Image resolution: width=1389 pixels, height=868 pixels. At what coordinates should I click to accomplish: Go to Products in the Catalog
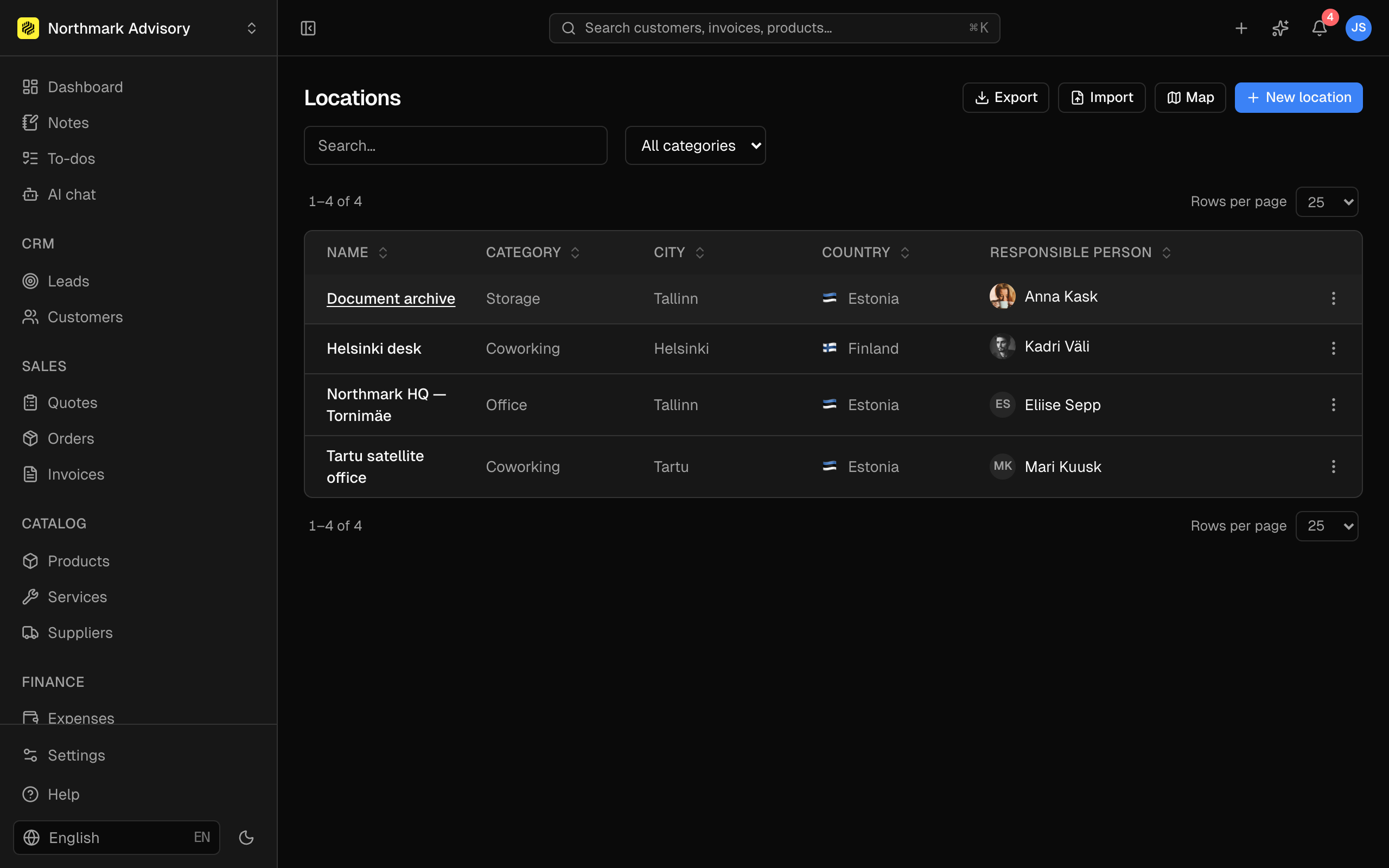138,561
